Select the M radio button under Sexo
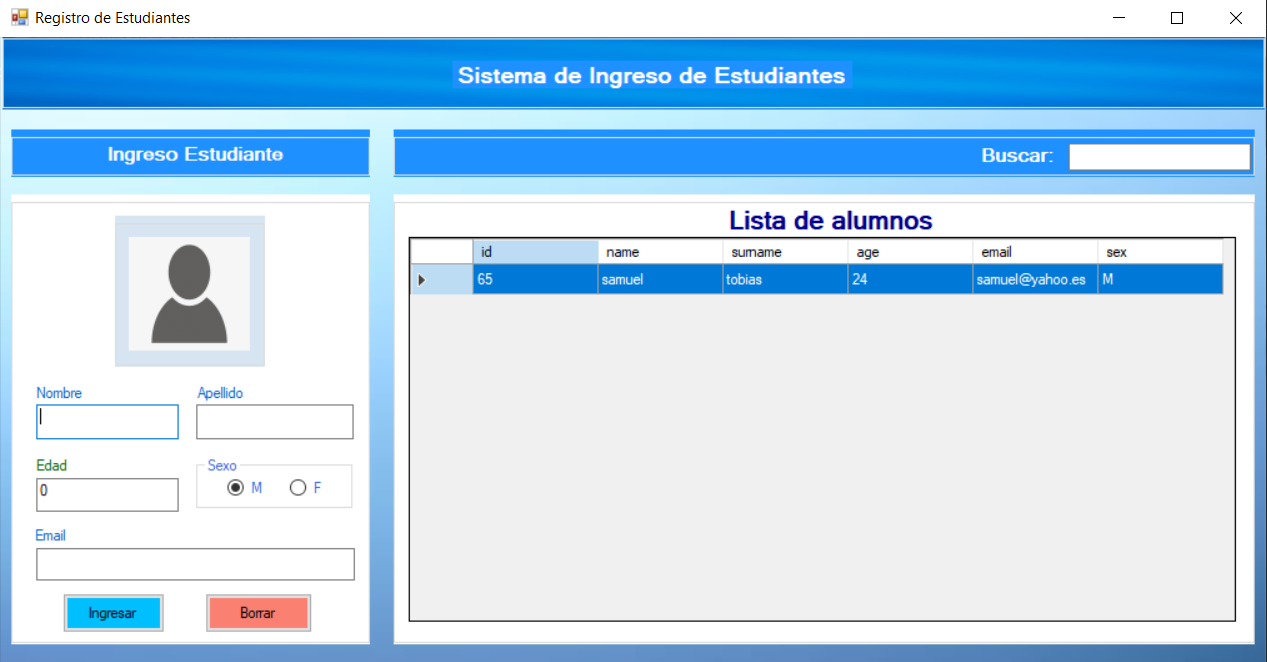 click(x=235, y=487)
